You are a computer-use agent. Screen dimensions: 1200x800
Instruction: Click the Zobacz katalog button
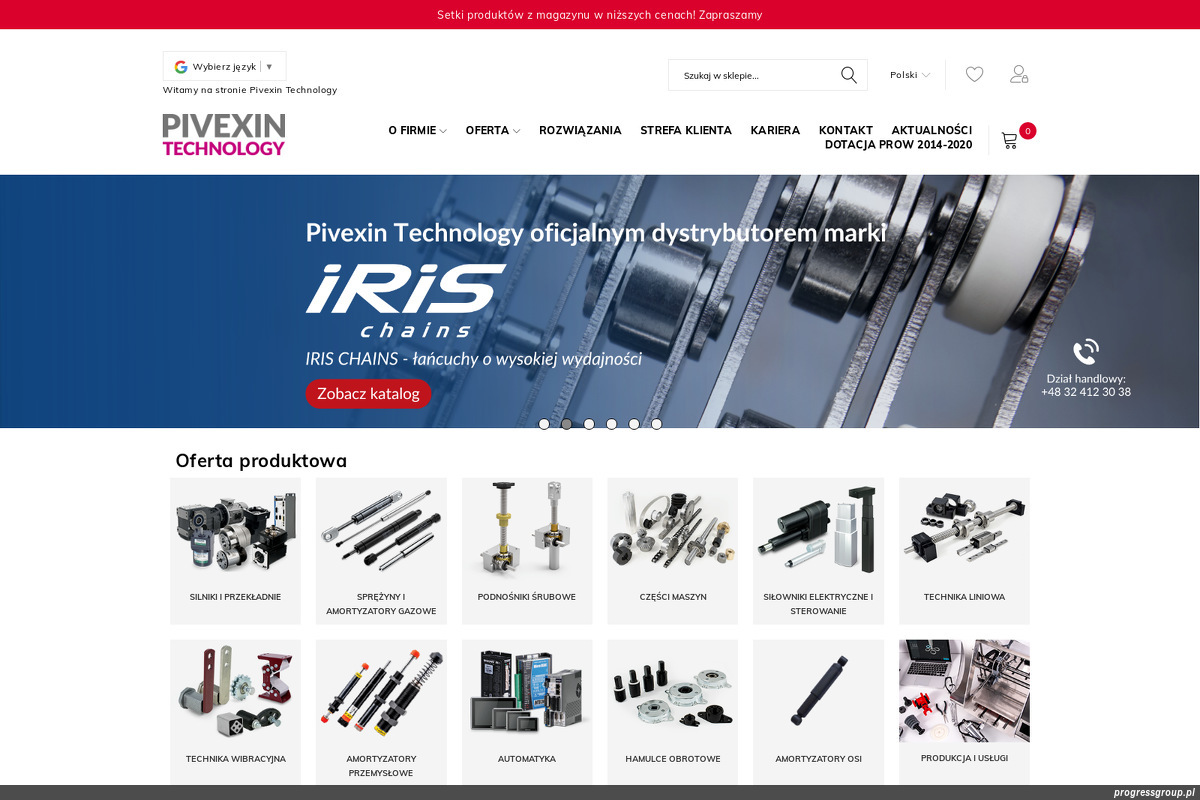click(x=368, y=393)
